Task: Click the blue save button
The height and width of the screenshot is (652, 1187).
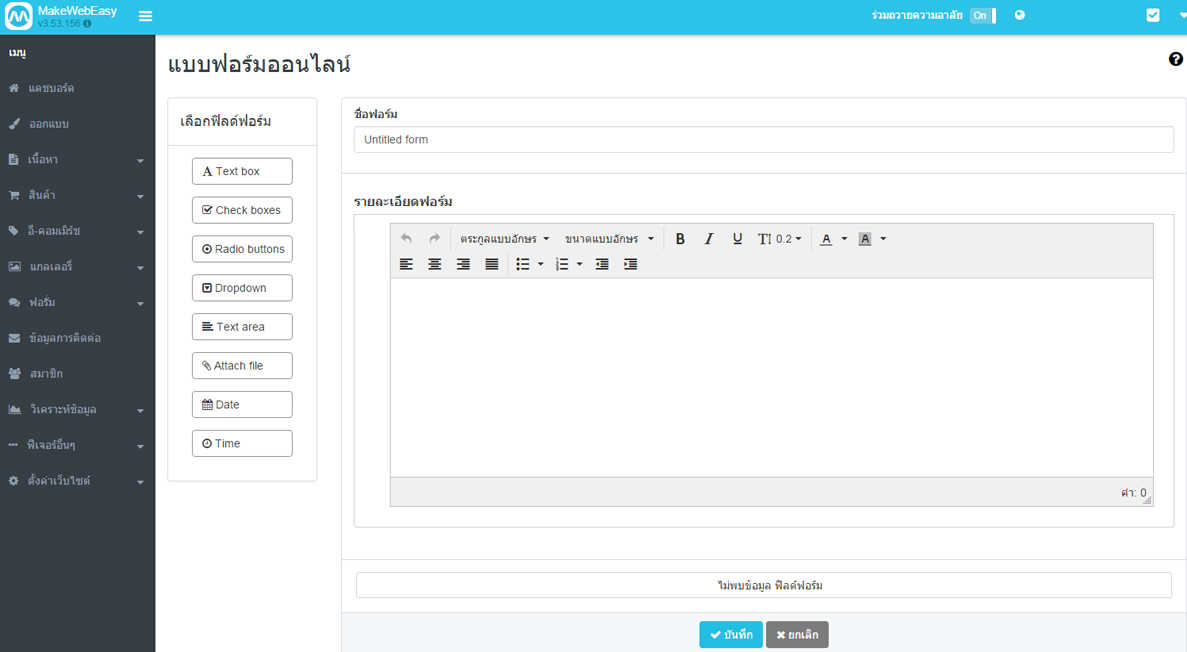Action: coord(730,635)
